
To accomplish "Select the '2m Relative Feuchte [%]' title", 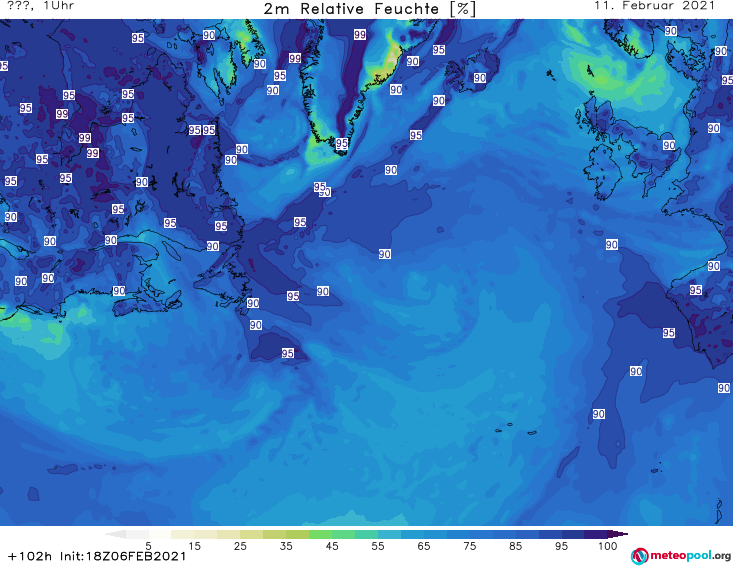I will point(370,9).
